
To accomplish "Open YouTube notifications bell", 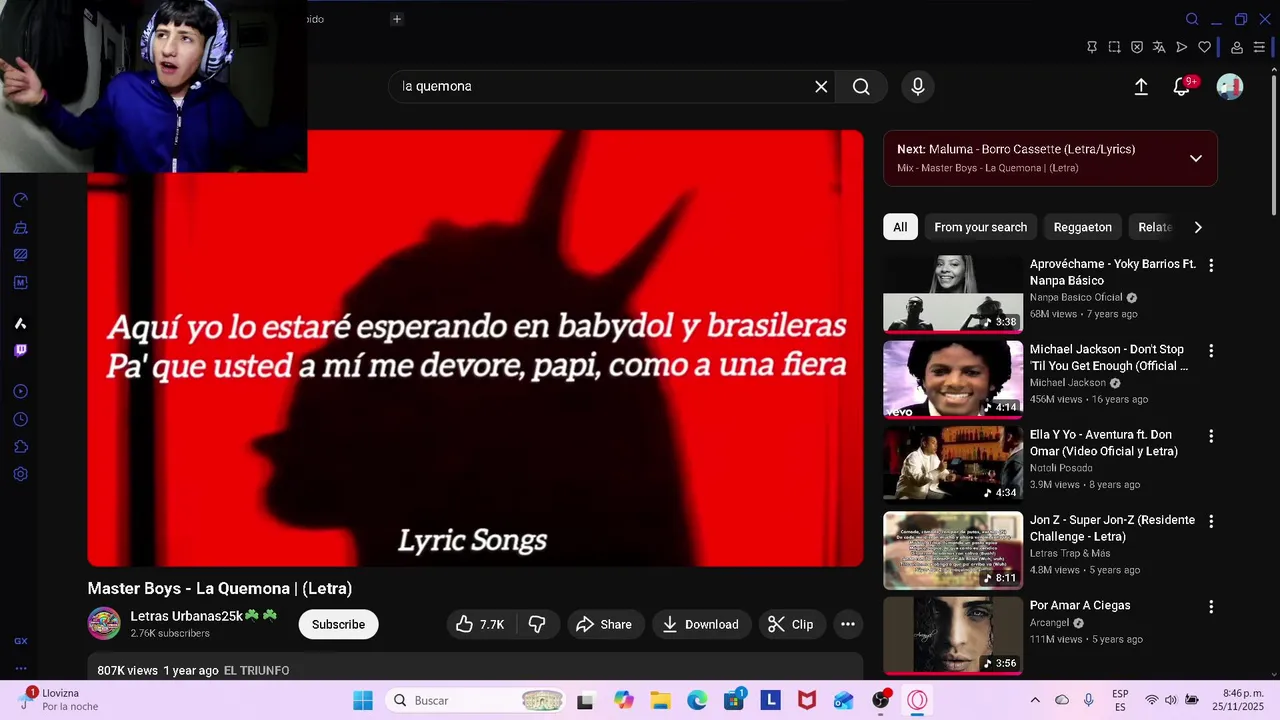I will pos(1182,87).
